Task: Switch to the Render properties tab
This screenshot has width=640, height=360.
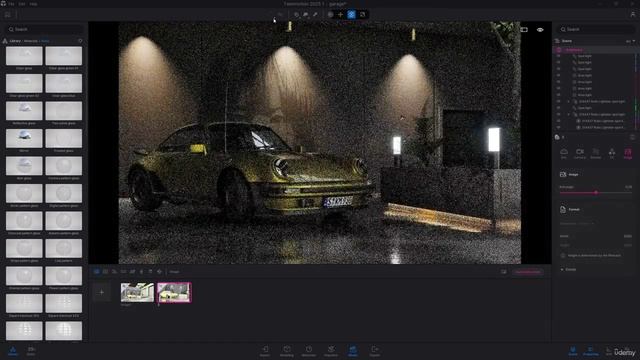Action: click(x=596, y=153)
